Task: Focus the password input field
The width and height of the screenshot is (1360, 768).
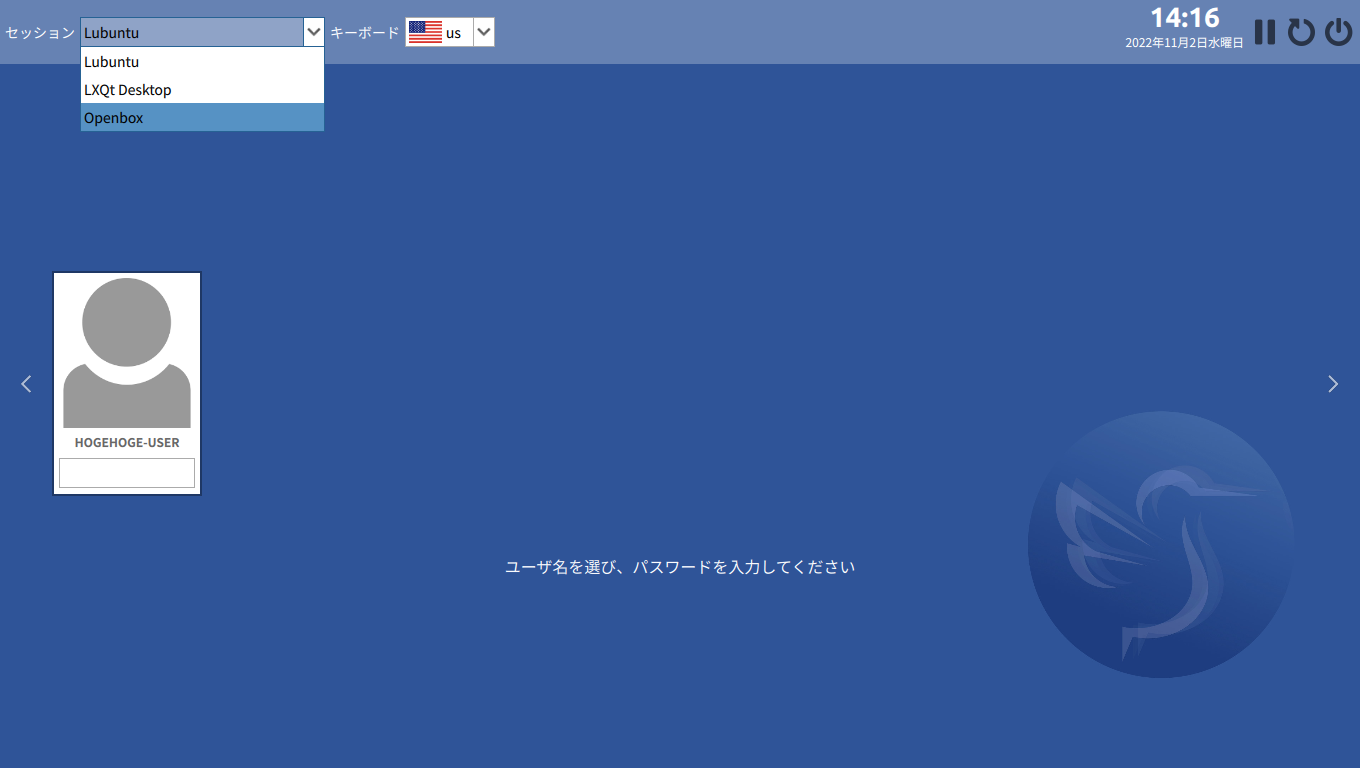Action: 127,473
